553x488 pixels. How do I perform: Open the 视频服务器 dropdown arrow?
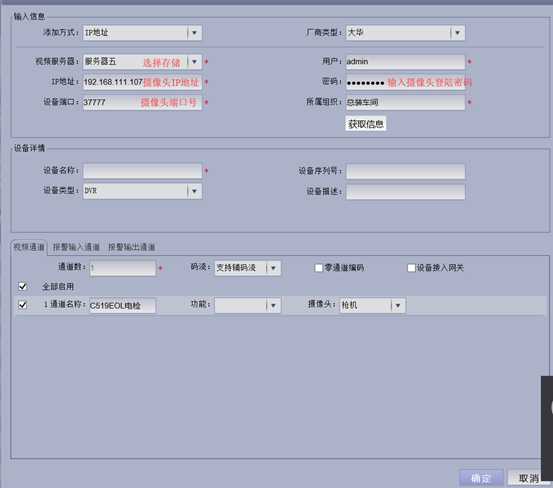[x=194, y=62]
